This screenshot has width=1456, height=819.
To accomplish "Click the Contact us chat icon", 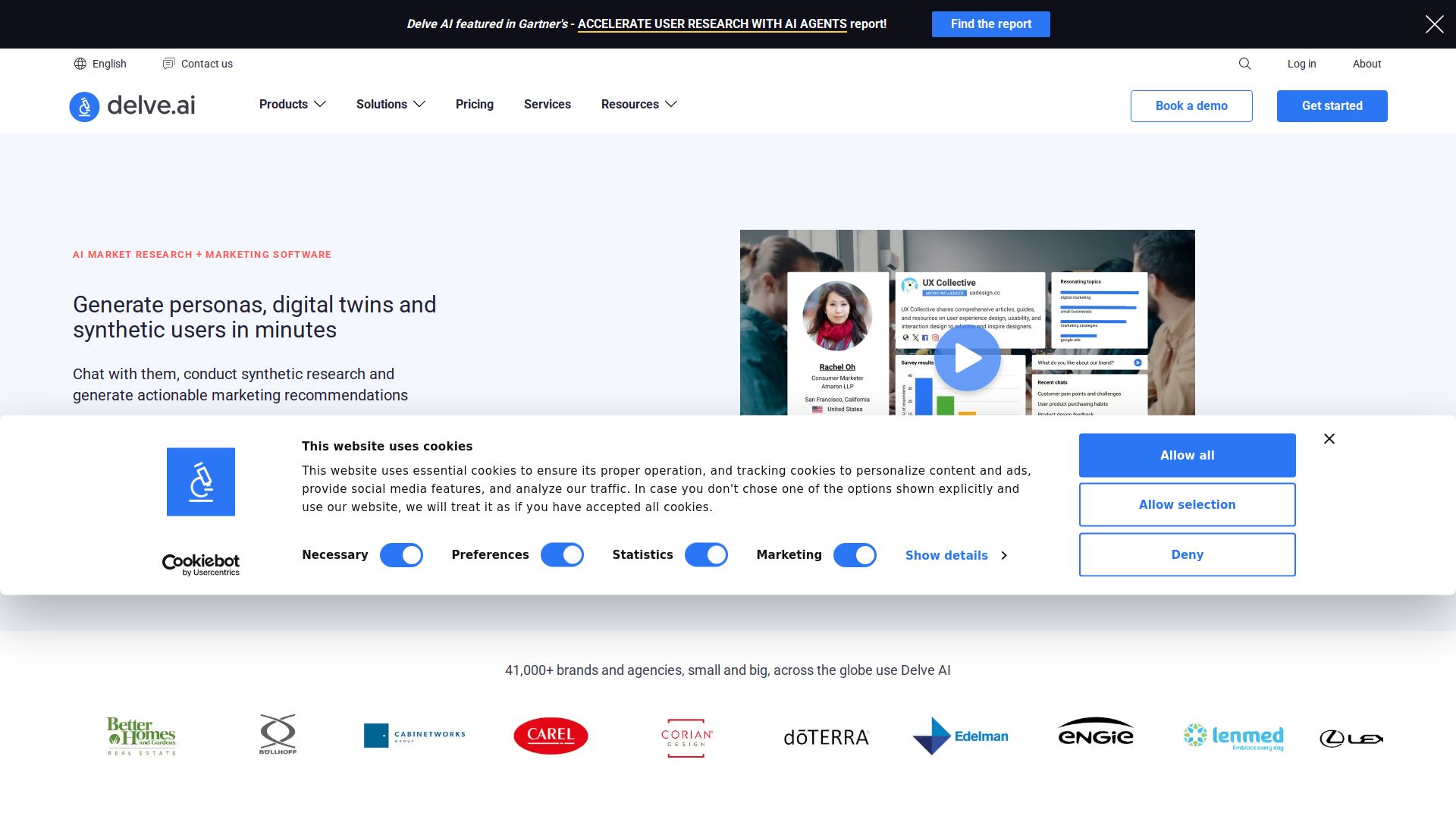I will (x=168, y=64).
